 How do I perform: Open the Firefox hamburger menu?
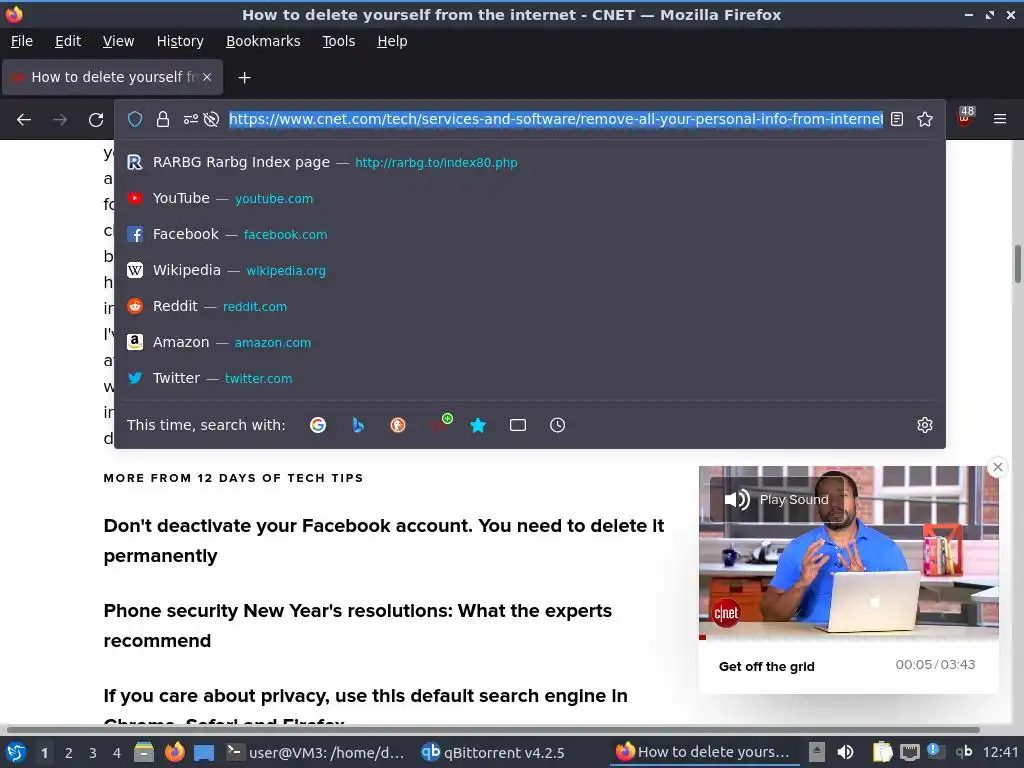pos(1000,120)
